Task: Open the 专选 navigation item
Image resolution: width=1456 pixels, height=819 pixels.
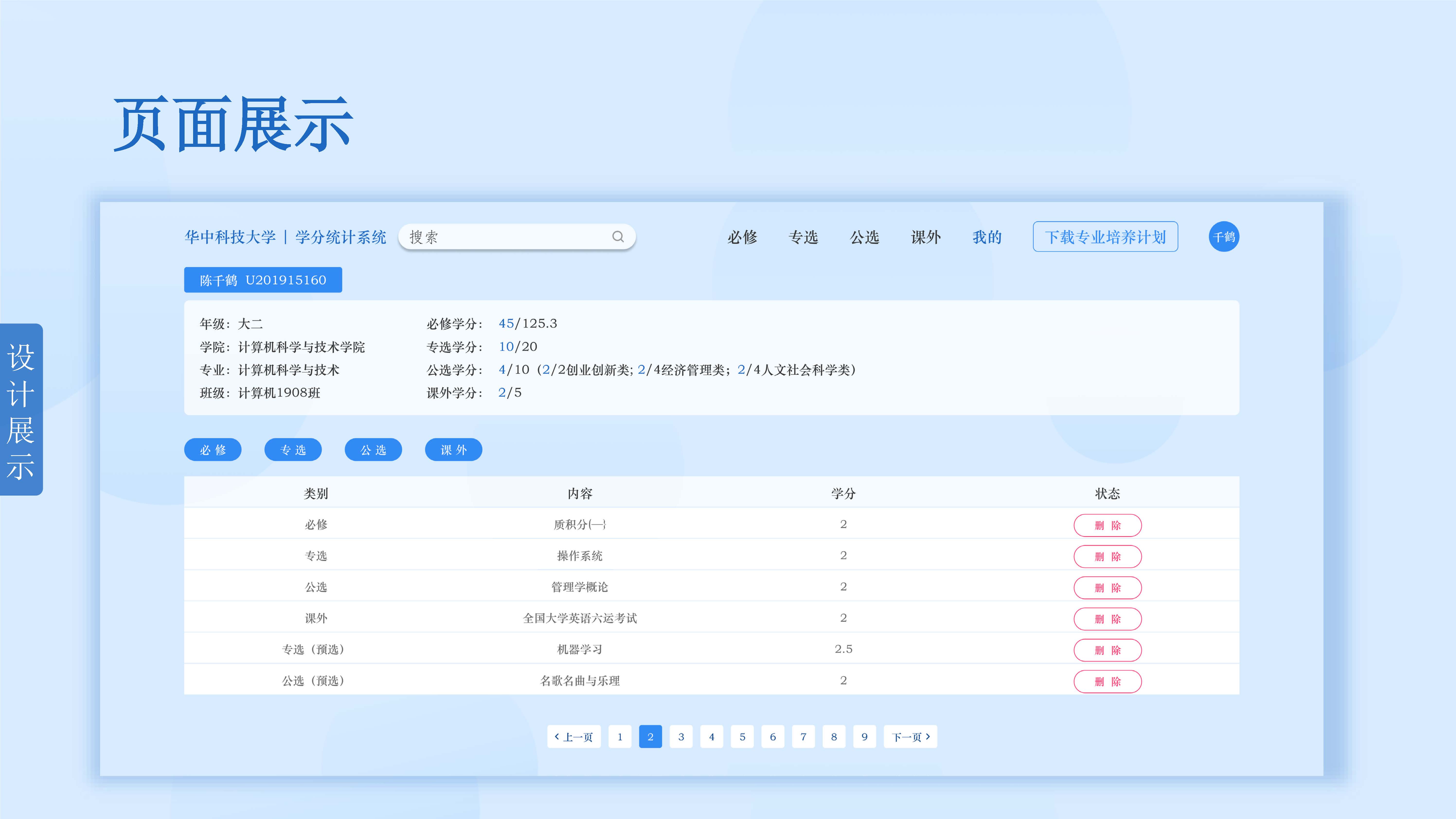Action: click(803, 237)
